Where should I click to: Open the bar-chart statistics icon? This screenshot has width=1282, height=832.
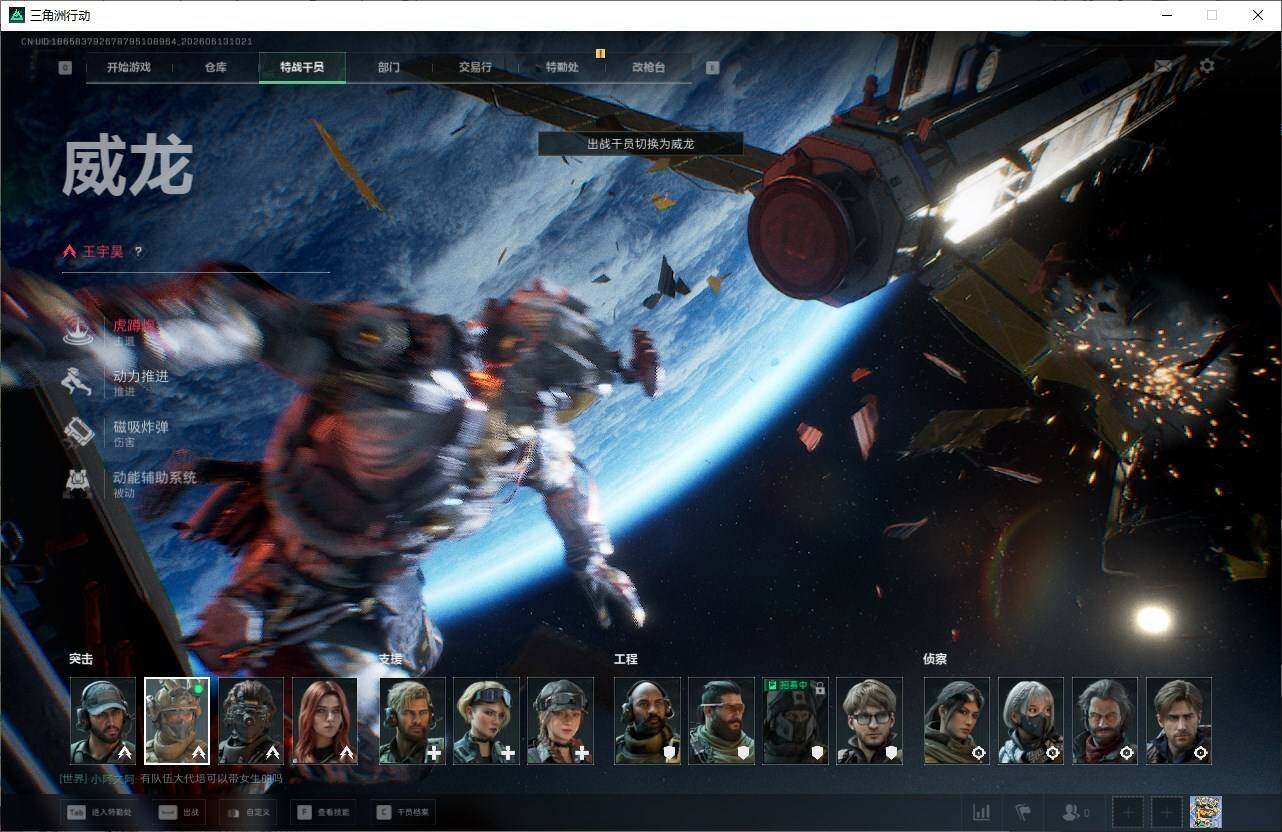pos(982,812)
